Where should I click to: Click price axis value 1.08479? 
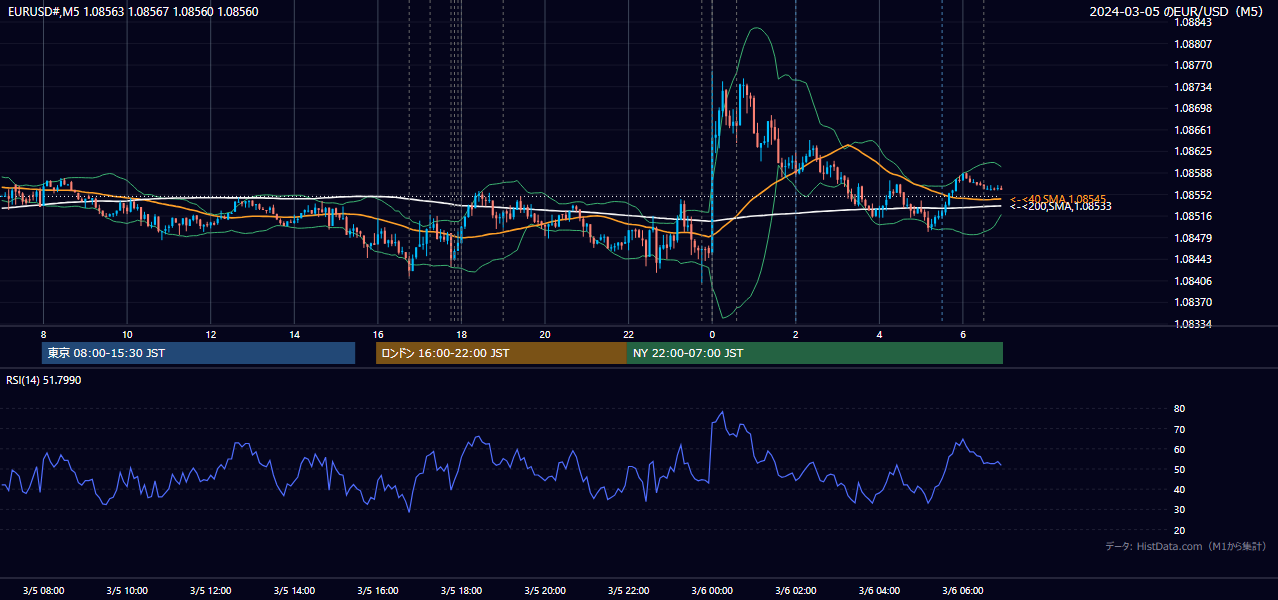tap(1193, 238)
